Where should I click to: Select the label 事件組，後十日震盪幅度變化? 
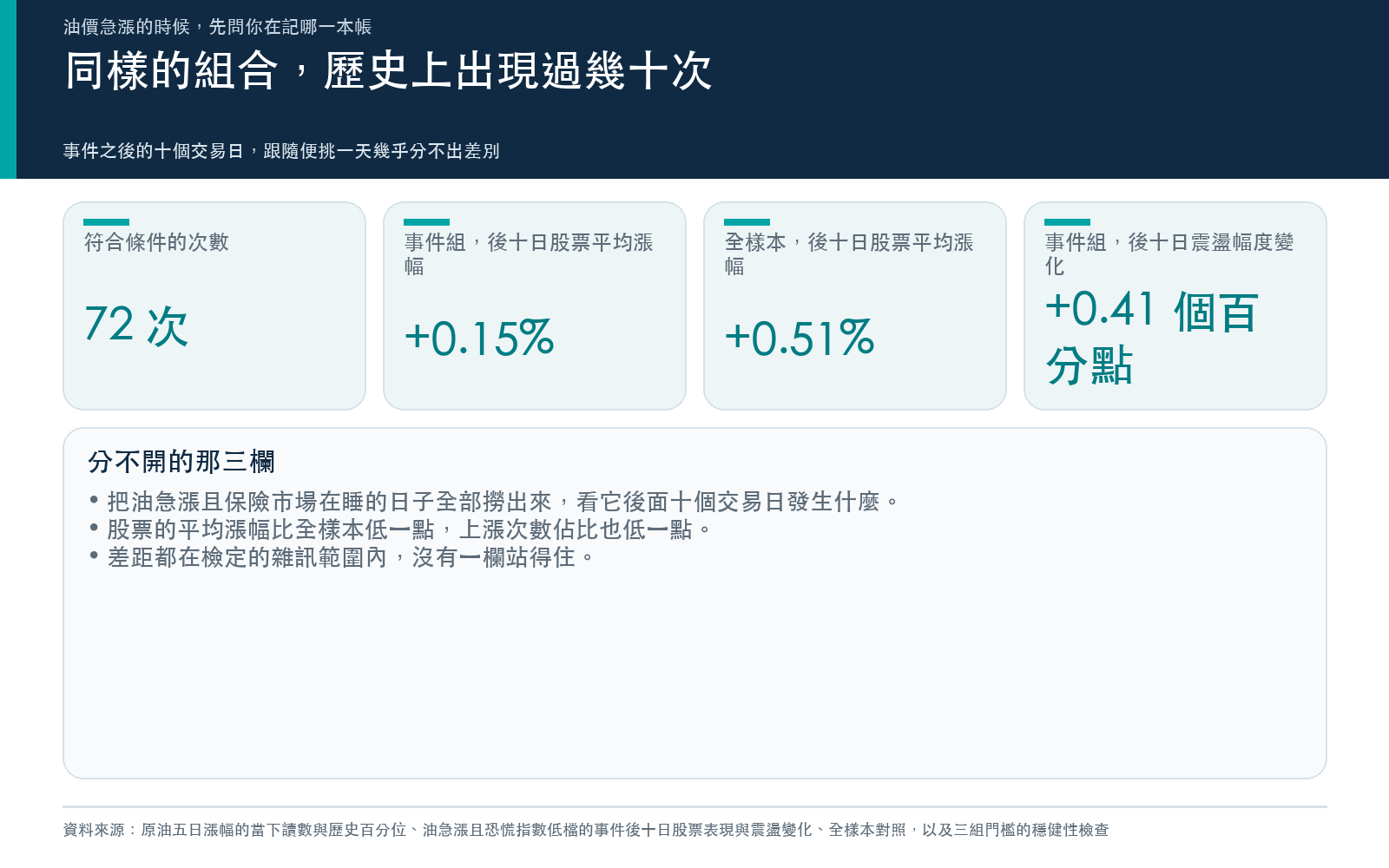pyautogui.click(x=1169, y=254)
